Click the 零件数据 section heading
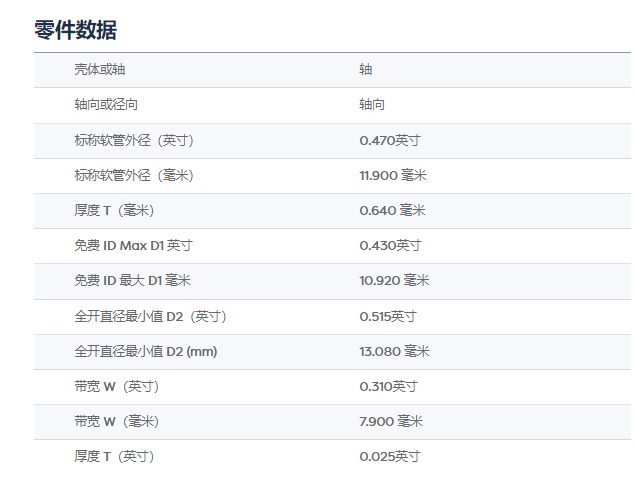The height and width of the screenshot is (479, 637). pos(75,29)
